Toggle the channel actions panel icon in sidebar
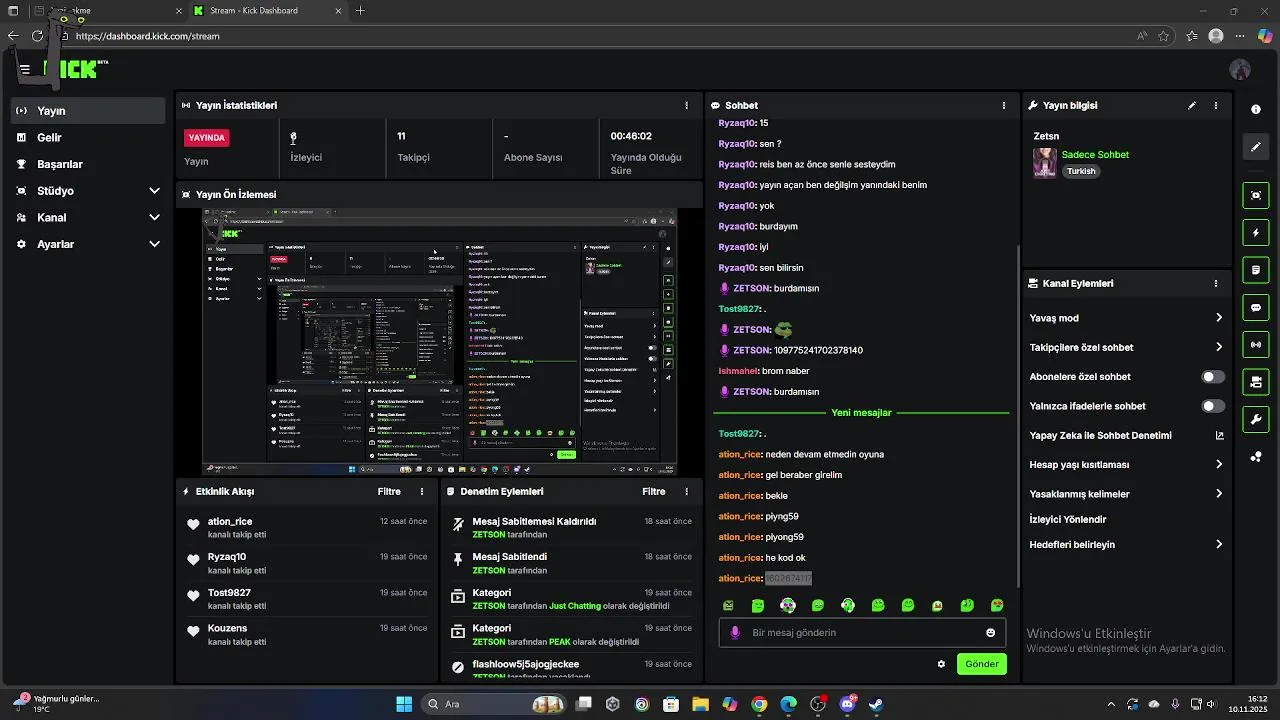 pyautogui.click(x=1256, y=382)
